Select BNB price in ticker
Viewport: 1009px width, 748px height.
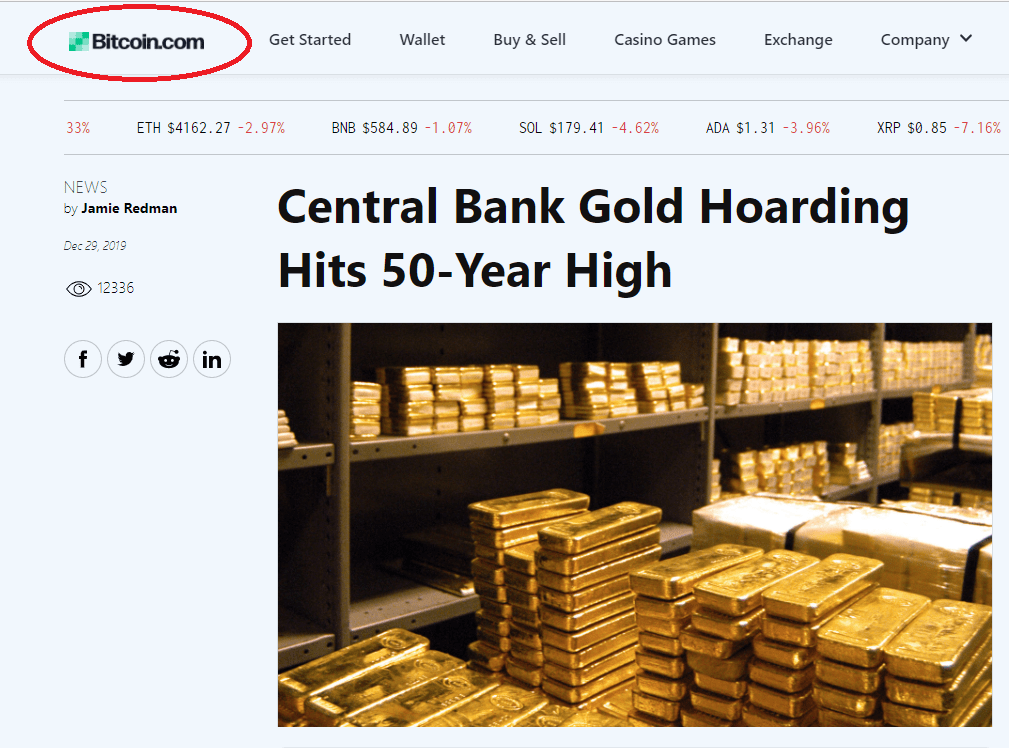point(401,128)
